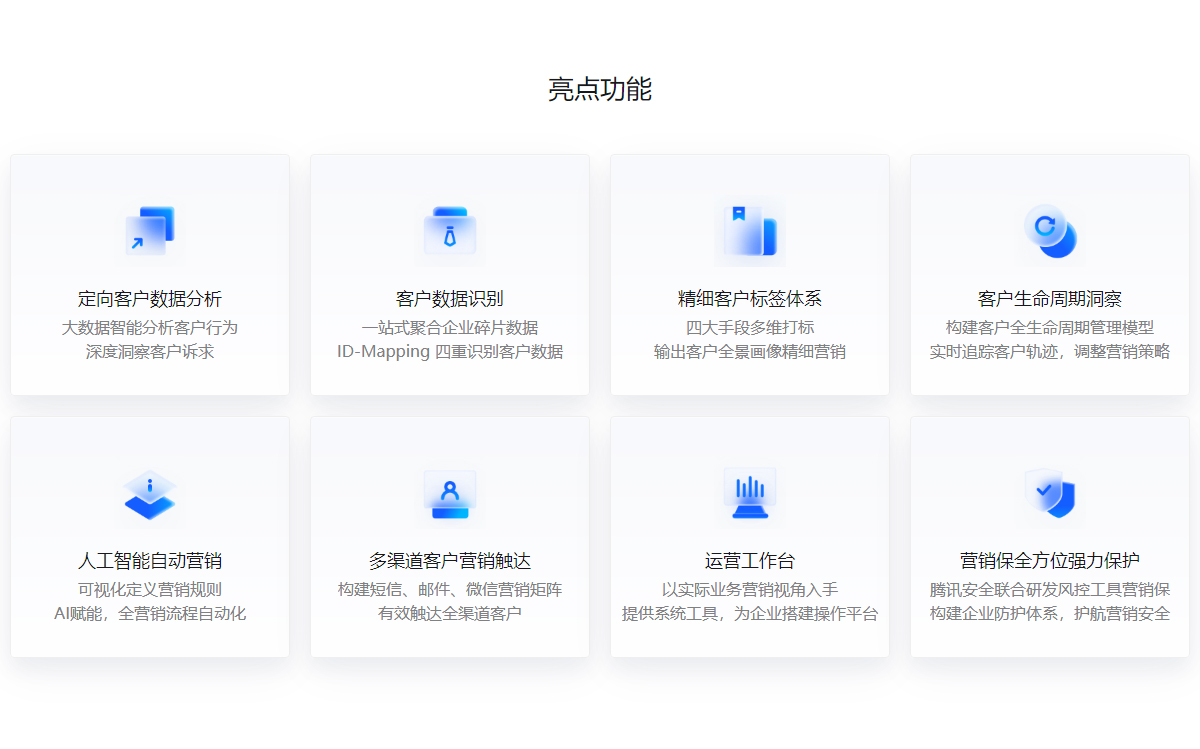Select the 营销保全方位强力保护 title
Screen dimensions: 1200x749
(1050, 561)
